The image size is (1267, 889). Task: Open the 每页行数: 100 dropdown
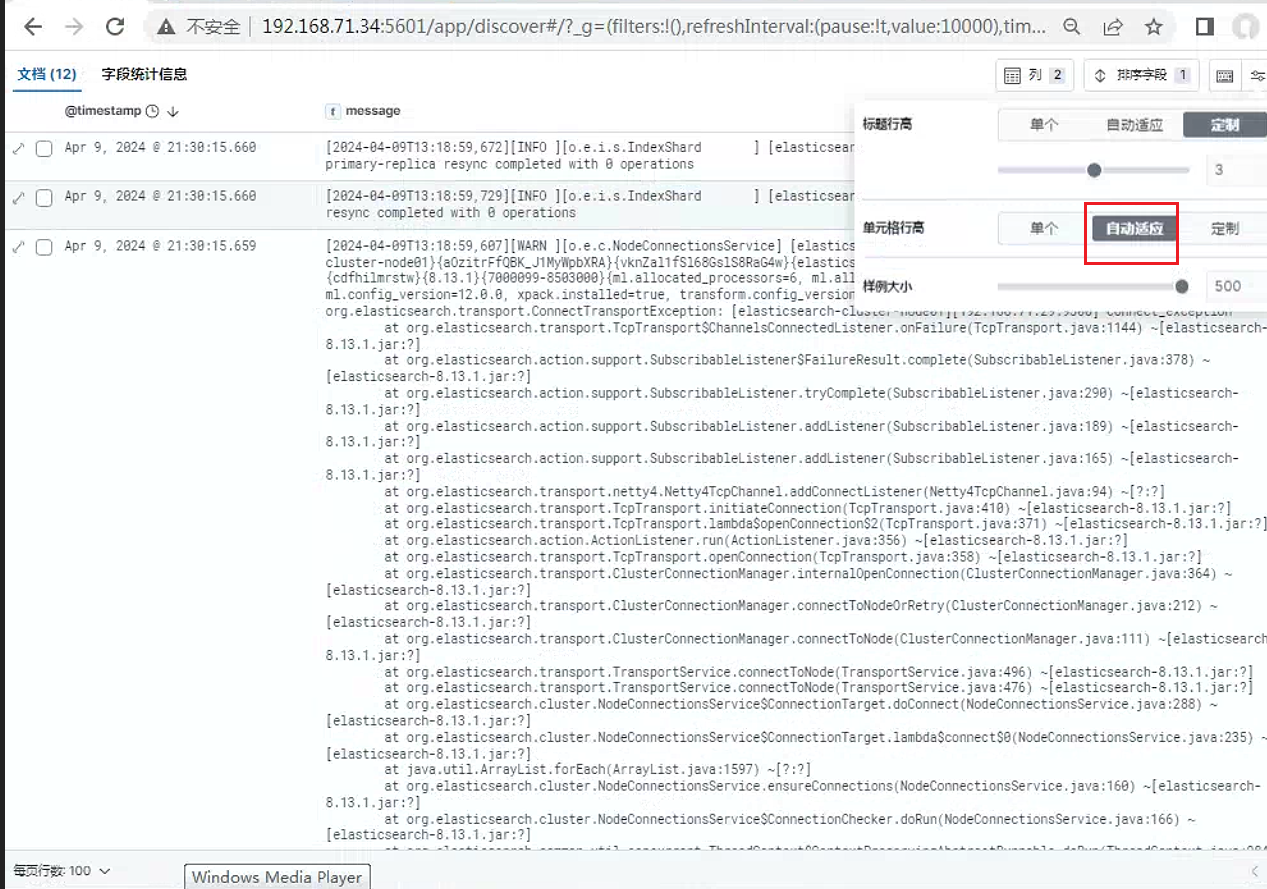tap(61, 871)
